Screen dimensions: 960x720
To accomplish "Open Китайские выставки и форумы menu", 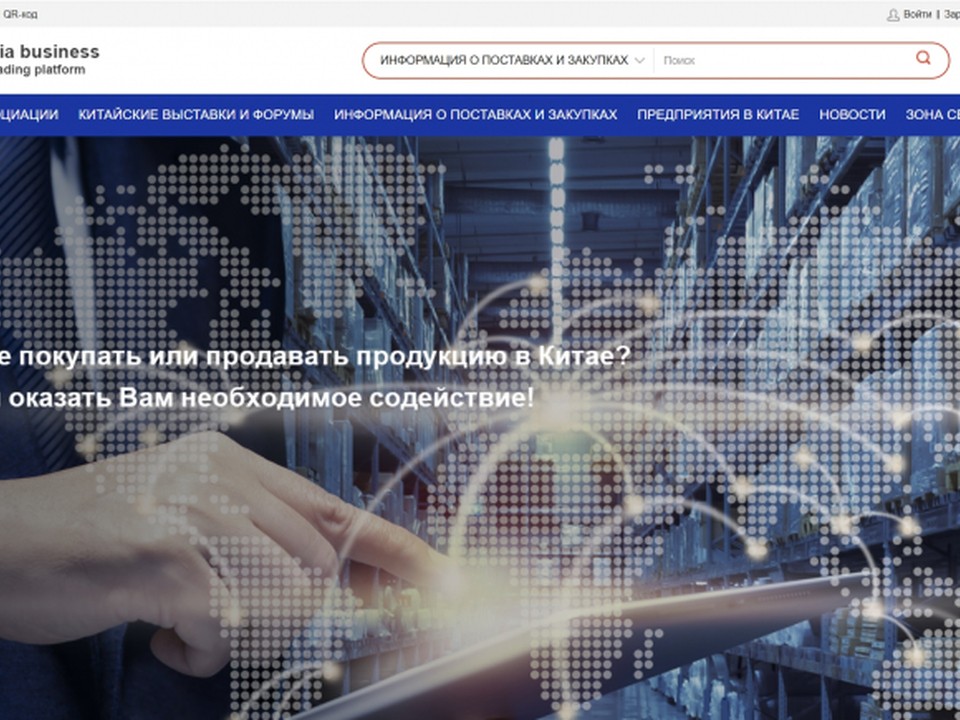I will point(196,114).
